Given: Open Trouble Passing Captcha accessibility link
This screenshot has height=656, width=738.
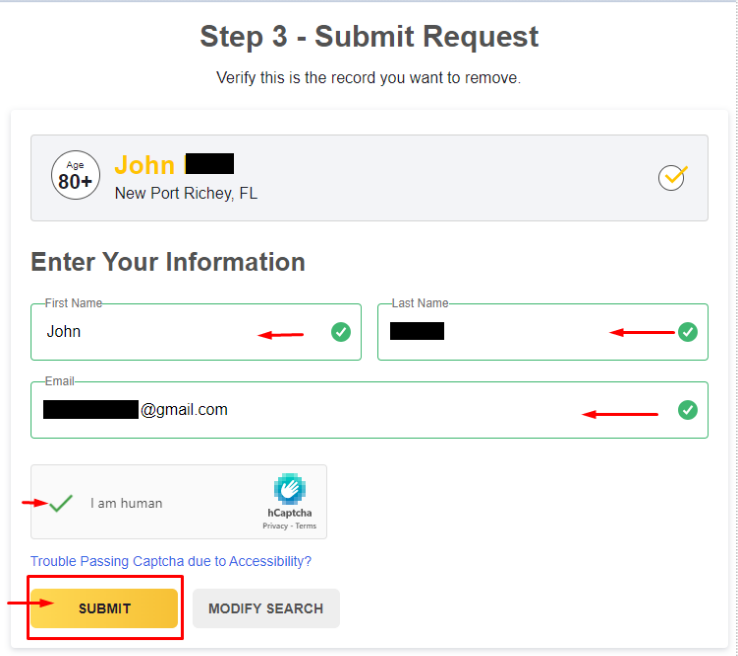Looking at the screenshot, I should click(x=171, y=561).
